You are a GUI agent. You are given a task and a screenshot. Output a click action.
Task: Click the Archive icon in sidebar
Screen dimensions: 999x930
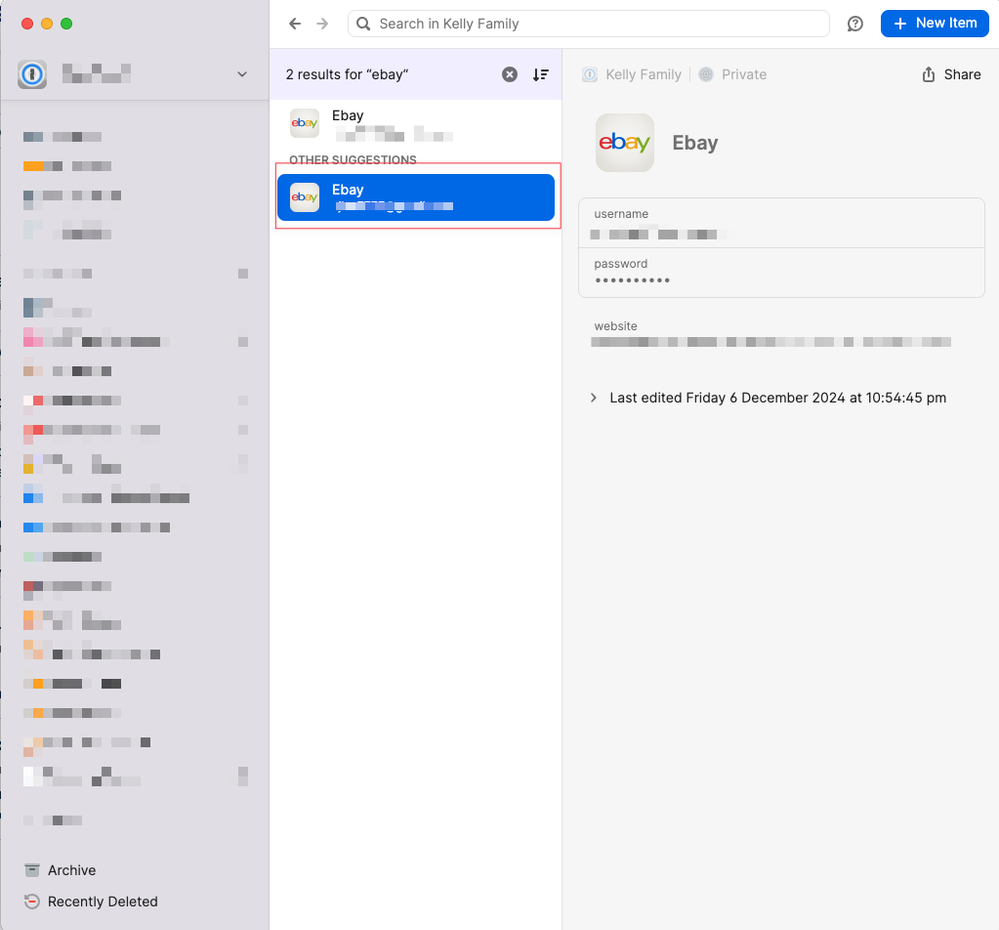(x=32, y=870)
